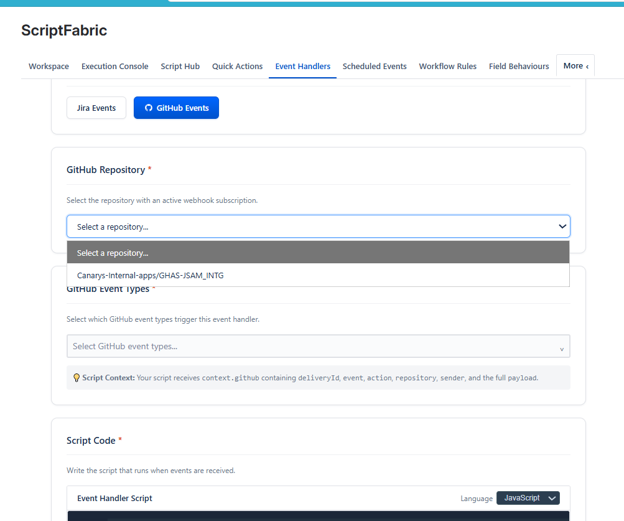Go to Quick Actions tab
This screenshot has width=624, height=521.
[237, 66]
